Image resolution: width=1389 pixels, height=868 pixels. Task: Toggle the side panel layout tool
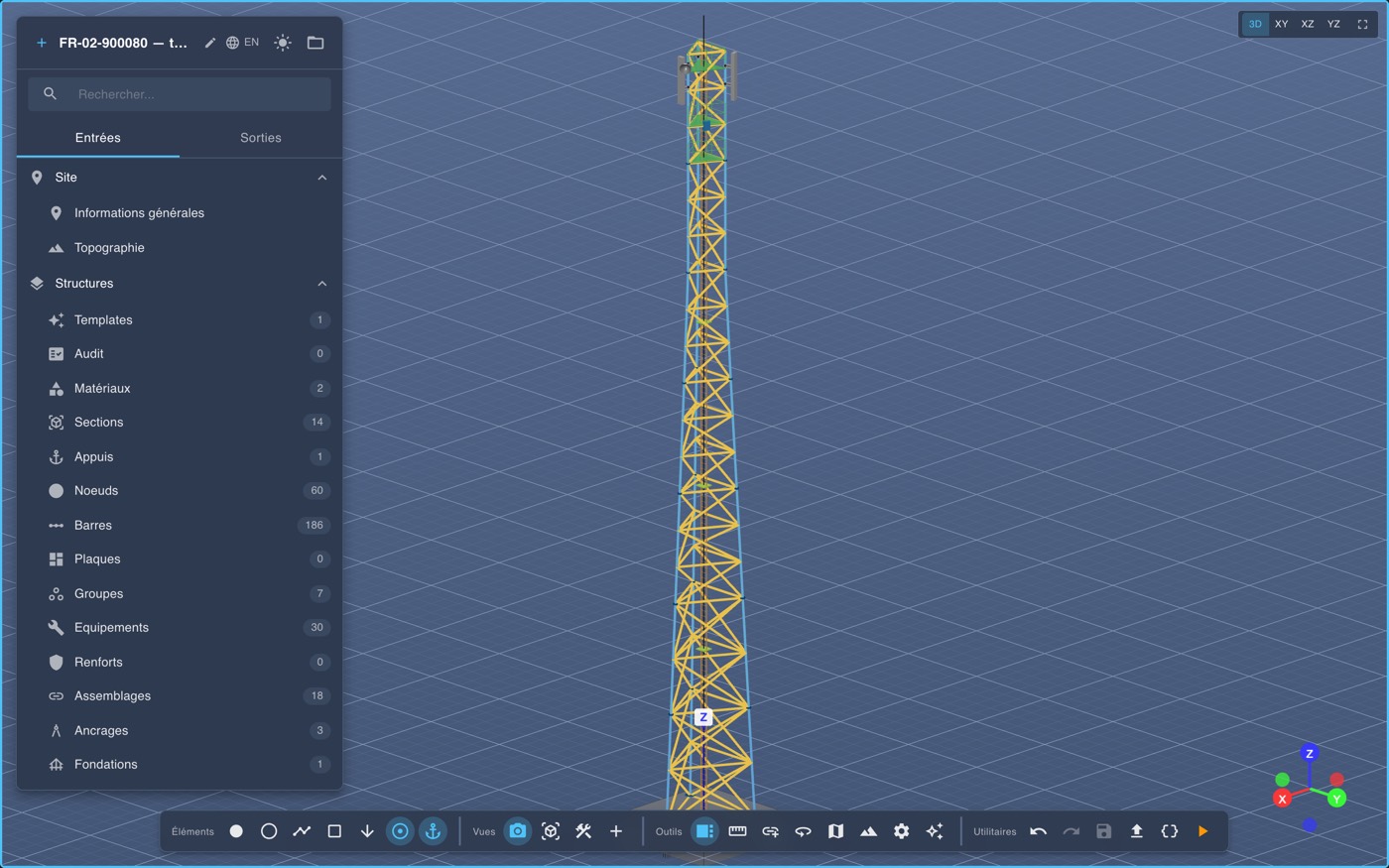click(704, 831)
